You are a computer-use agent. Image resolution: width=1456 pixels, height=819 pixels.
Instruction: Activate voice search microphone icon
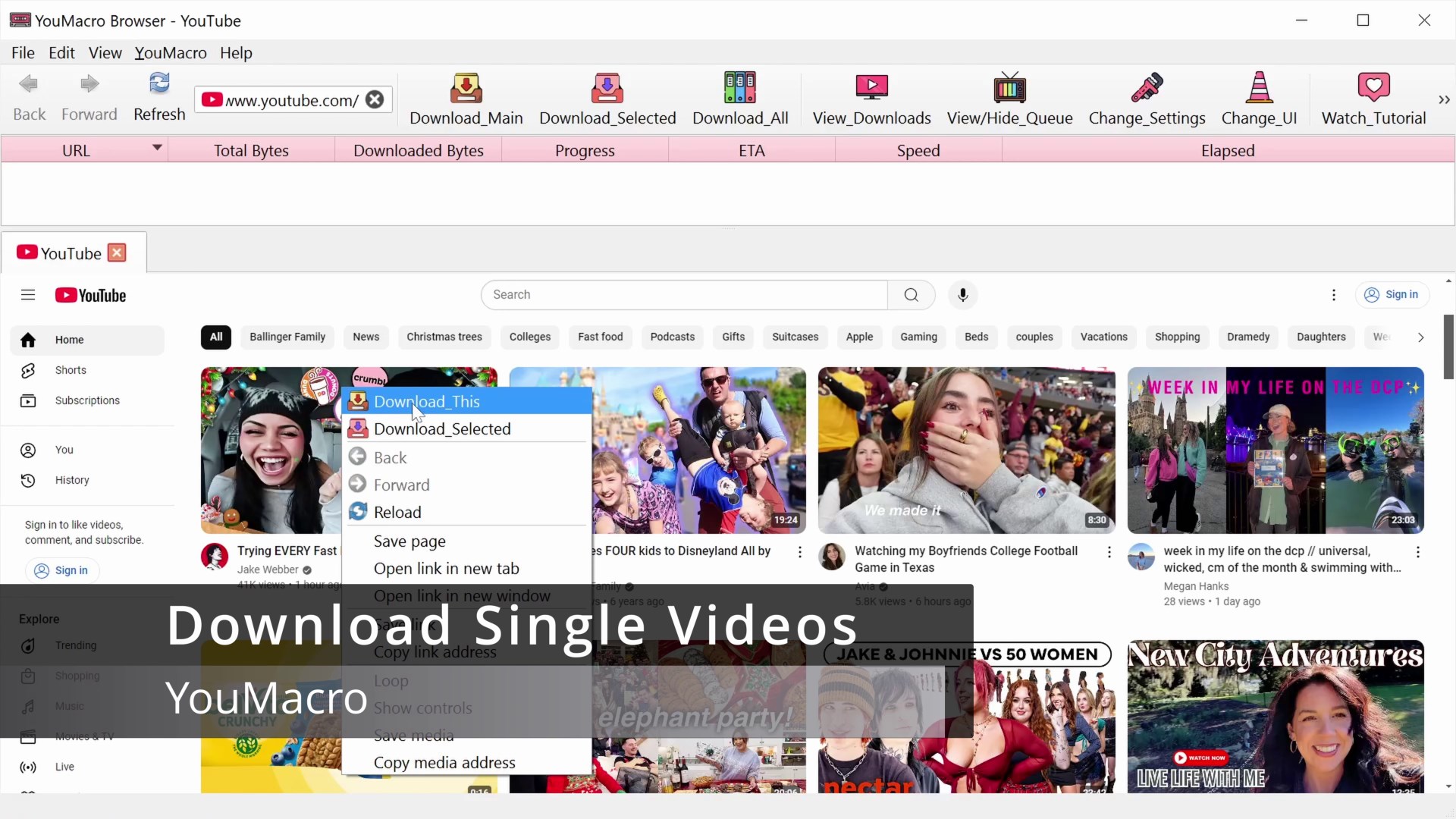pyautogui.click(x=962, y=295)
